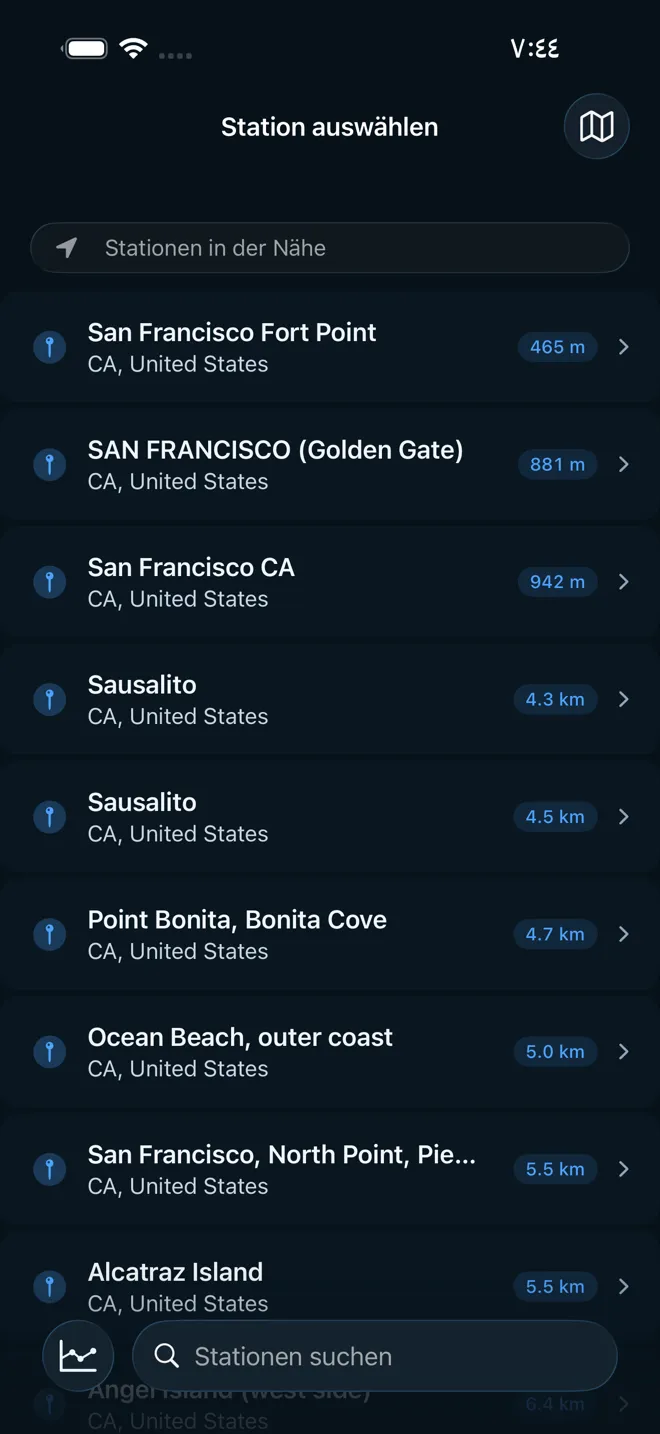Tap the Point Bonita station pin icon
This screenshot has width=660, height=1434.
click(x=49, y=934)
